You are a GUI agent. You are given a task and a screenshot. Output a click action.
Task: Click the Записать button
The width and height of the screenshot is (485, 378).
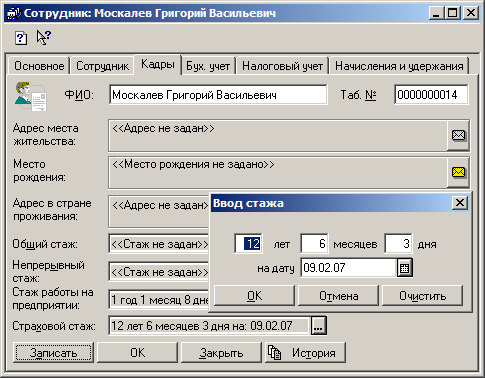(x=53, y=353)
